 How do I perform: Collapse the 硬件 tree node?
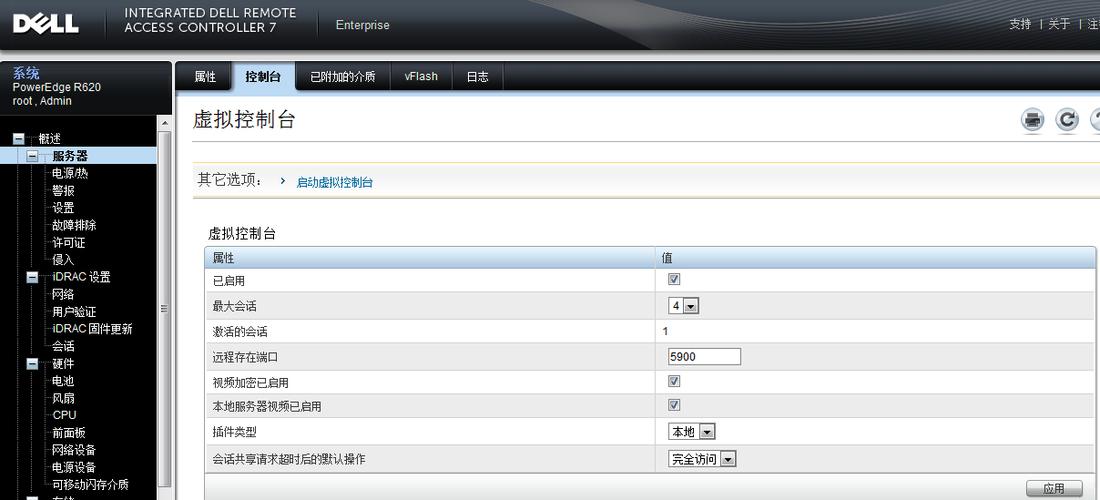click(32, 364)
